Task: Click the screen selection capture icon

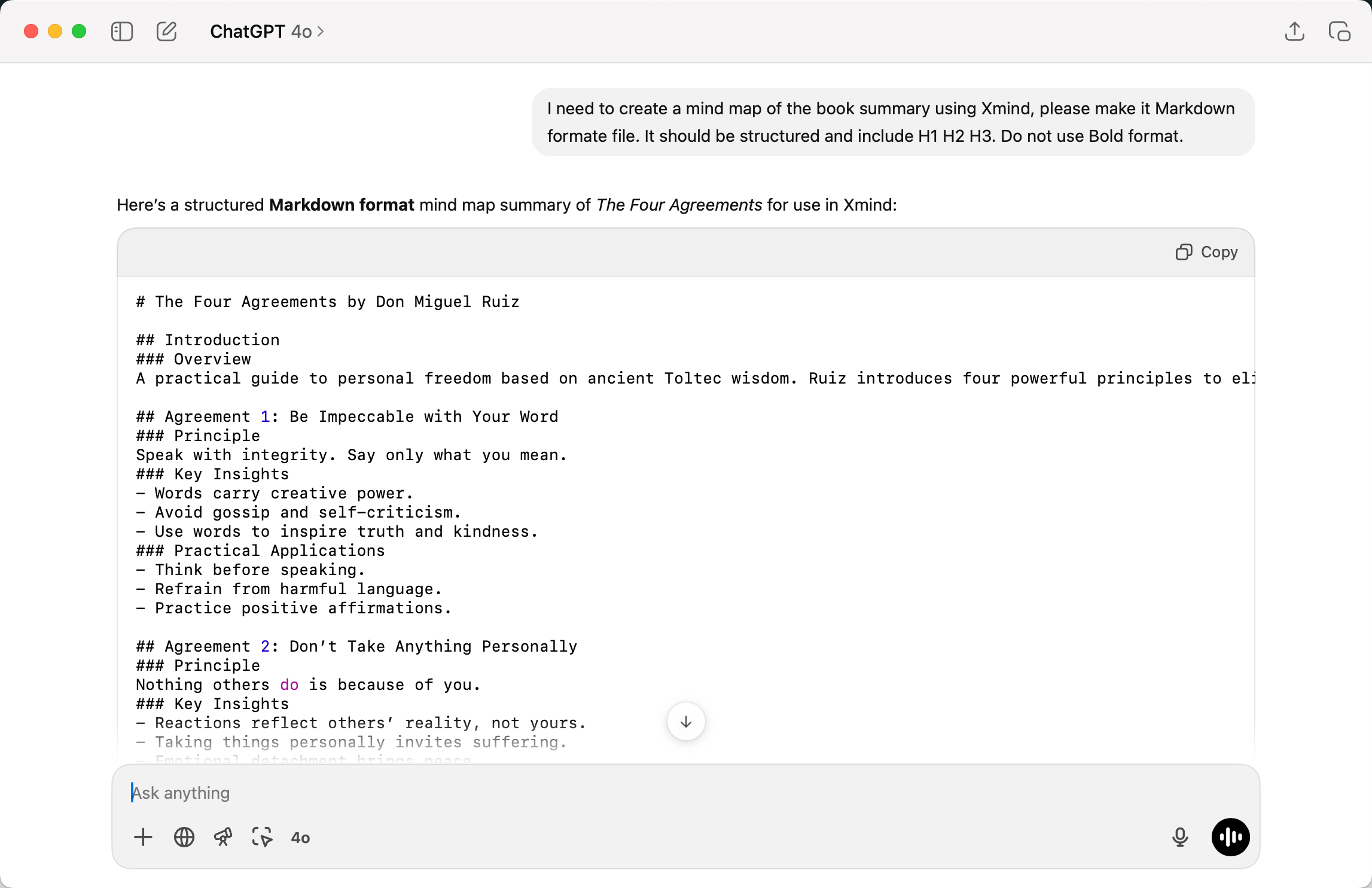Action: coord(262,837)
